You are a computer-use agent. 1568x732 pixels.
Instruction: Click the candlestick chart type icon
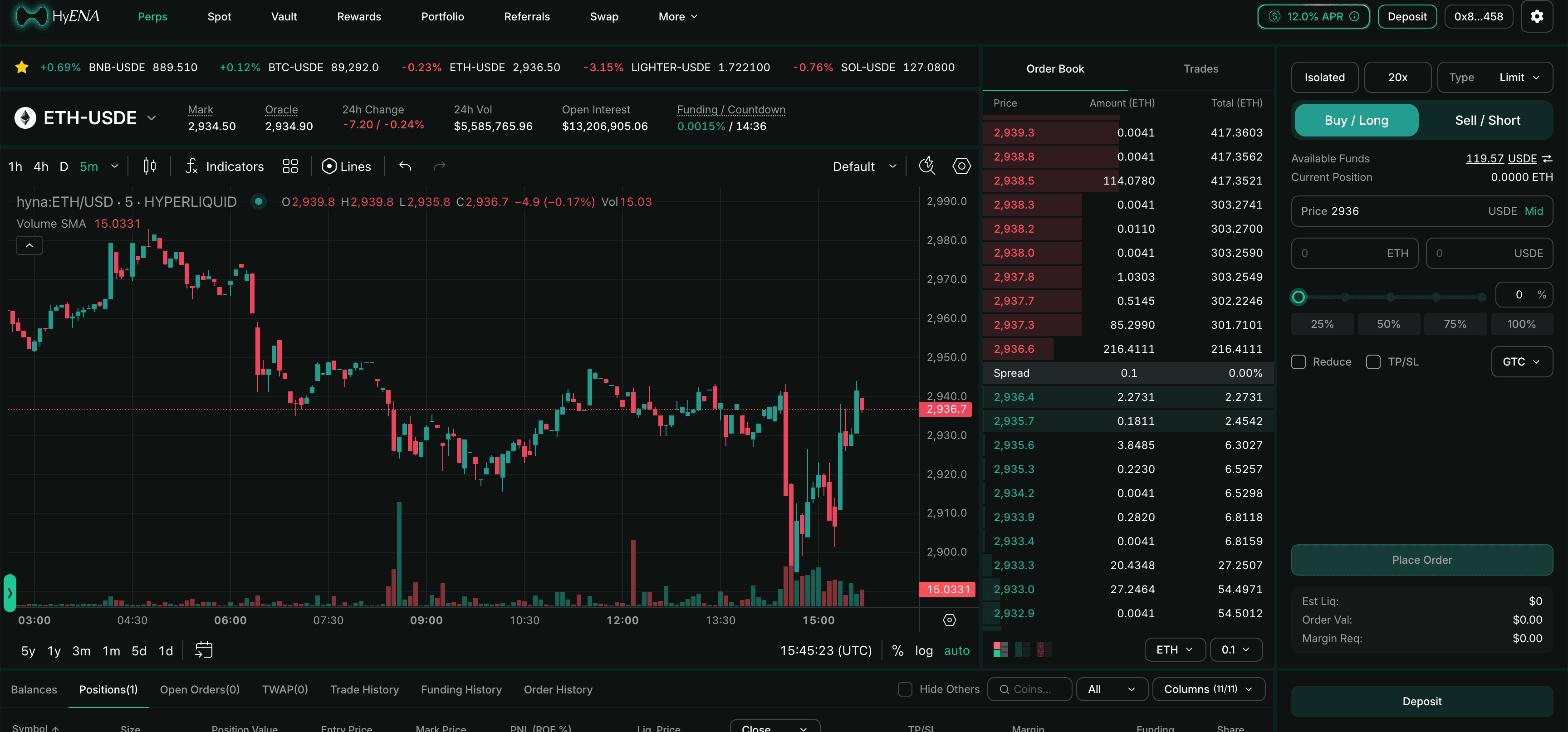pos(149,166)
